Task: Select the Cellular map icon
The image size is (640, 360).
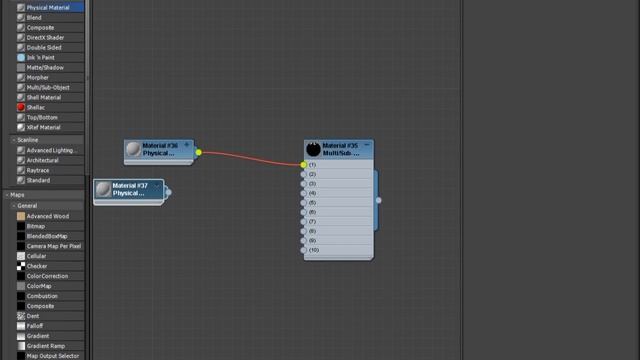Action: click(x=21, y=256)
